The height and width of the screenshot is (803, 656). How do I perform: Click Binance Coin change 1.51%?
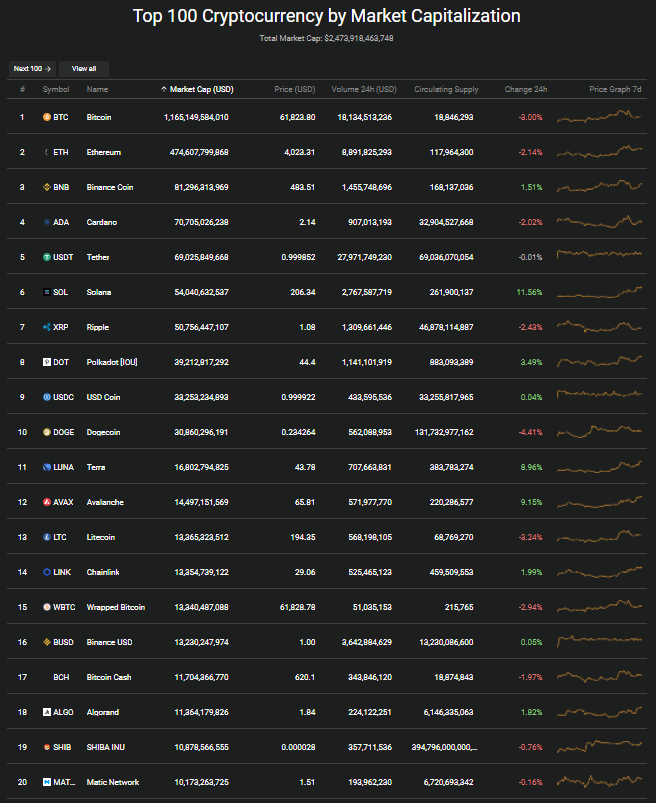[x=531, y=187]
